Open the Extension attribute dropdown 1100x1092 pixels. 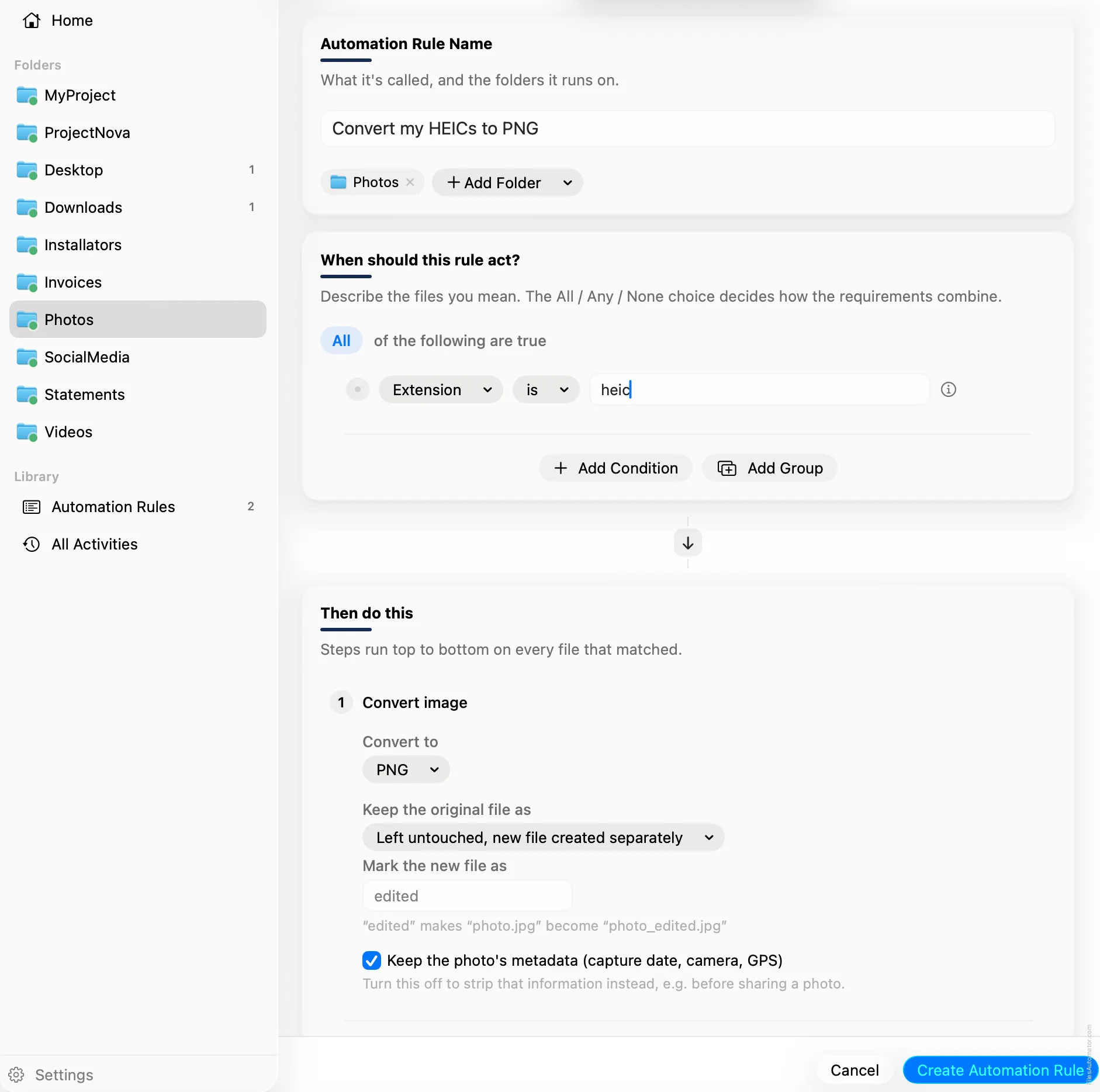[441, 390]
